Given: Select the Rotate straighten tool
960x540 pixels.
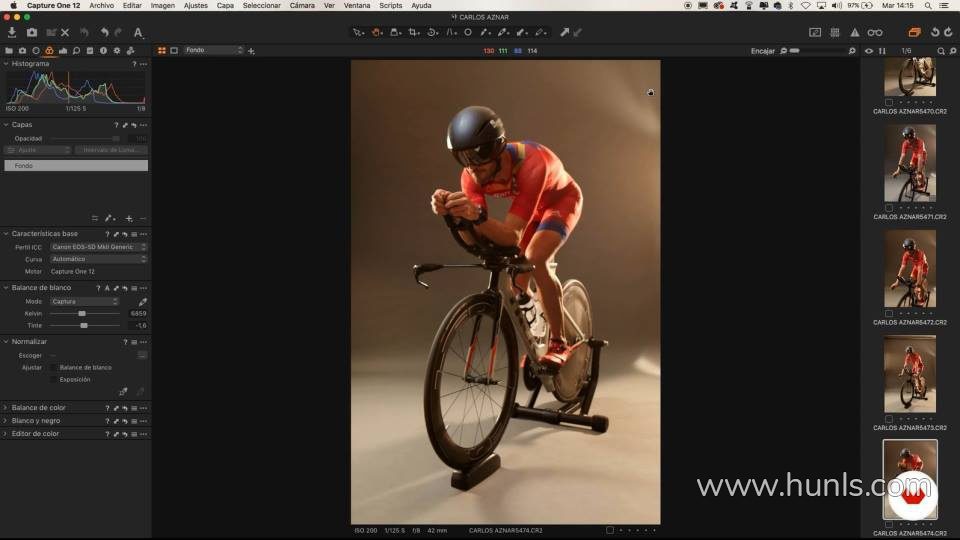Looking at the screenshot, I should click(432, 32).
